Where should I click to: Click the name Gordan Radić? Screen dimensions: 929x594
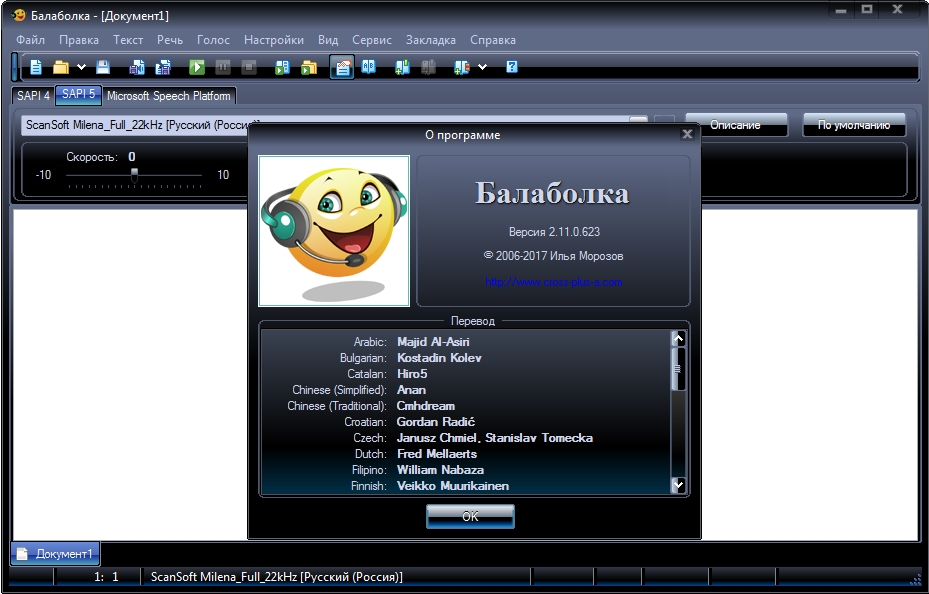coord(436,422)
